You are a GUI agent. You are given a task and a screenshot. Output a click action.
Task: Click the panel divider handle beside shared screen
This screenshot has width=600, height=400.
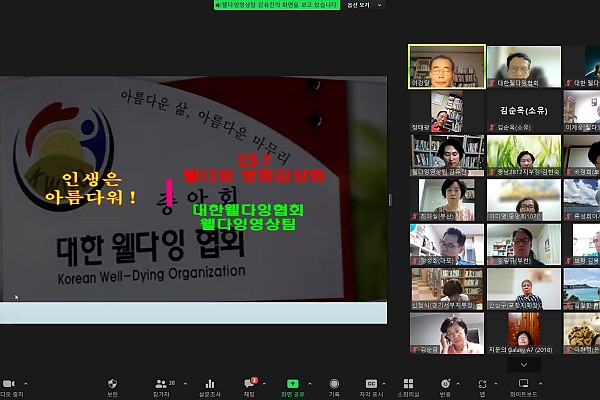(x=390, y=200)
